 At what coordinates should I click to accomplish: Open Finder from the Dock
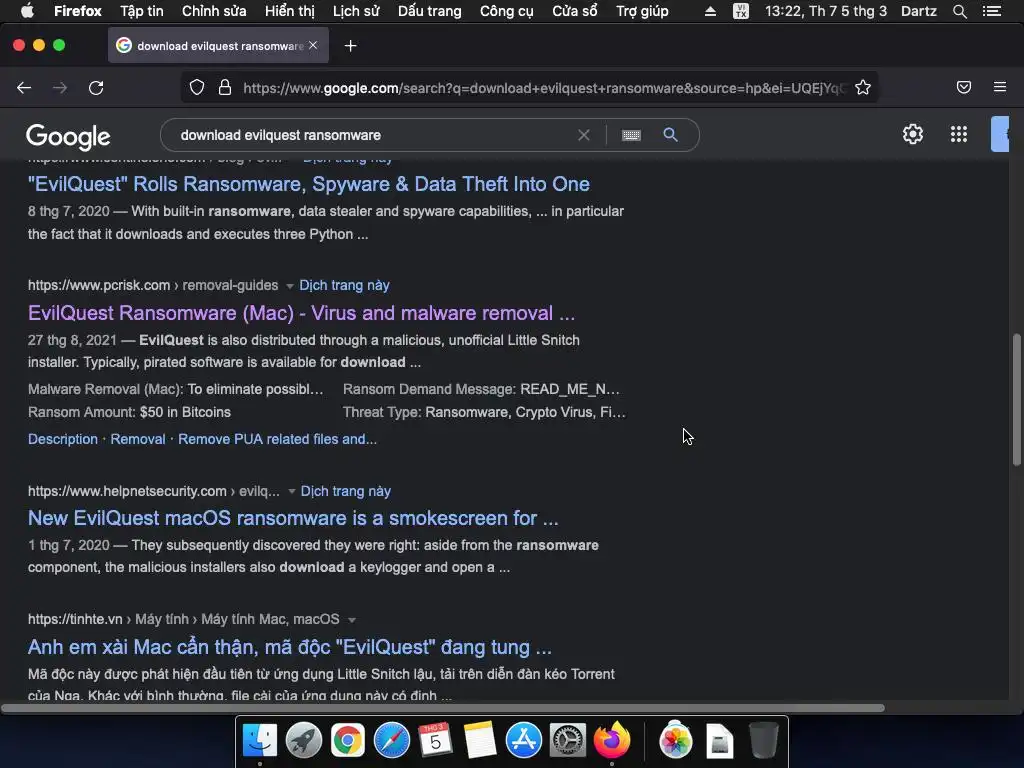(260, 741)
